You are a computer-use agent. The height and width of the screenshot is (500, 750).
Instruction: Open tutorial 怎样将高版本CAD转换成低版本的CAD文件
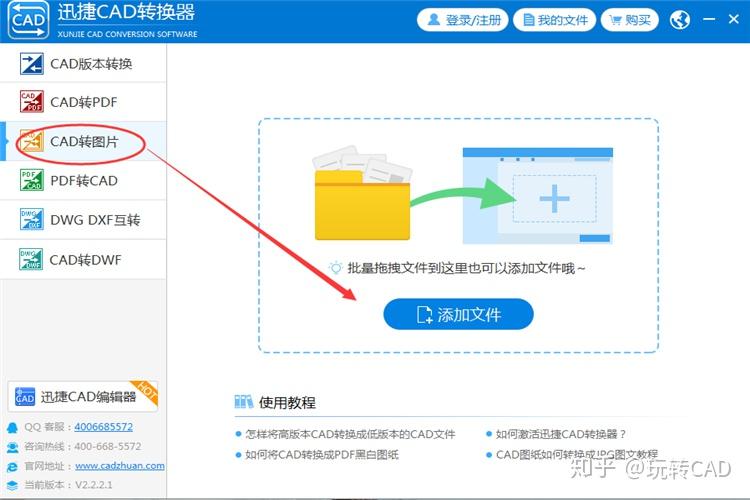click(x=350, y=434)
